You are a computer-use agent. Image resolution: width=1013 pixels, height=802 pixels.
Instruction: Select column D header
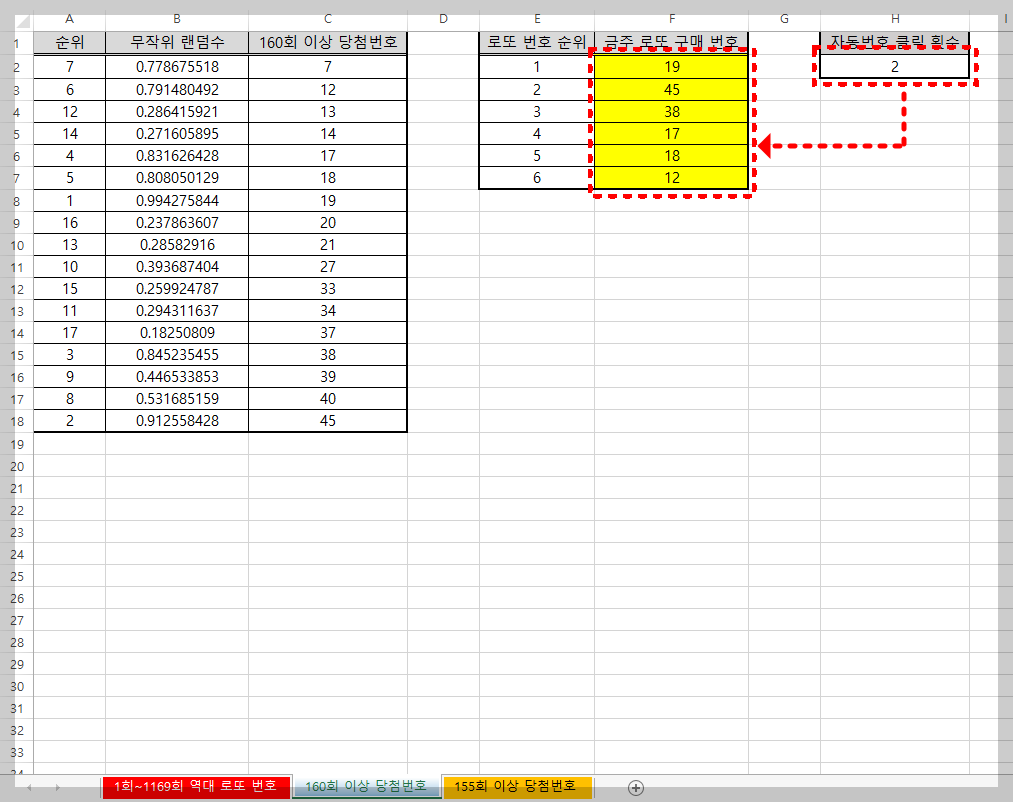(443, 19)
